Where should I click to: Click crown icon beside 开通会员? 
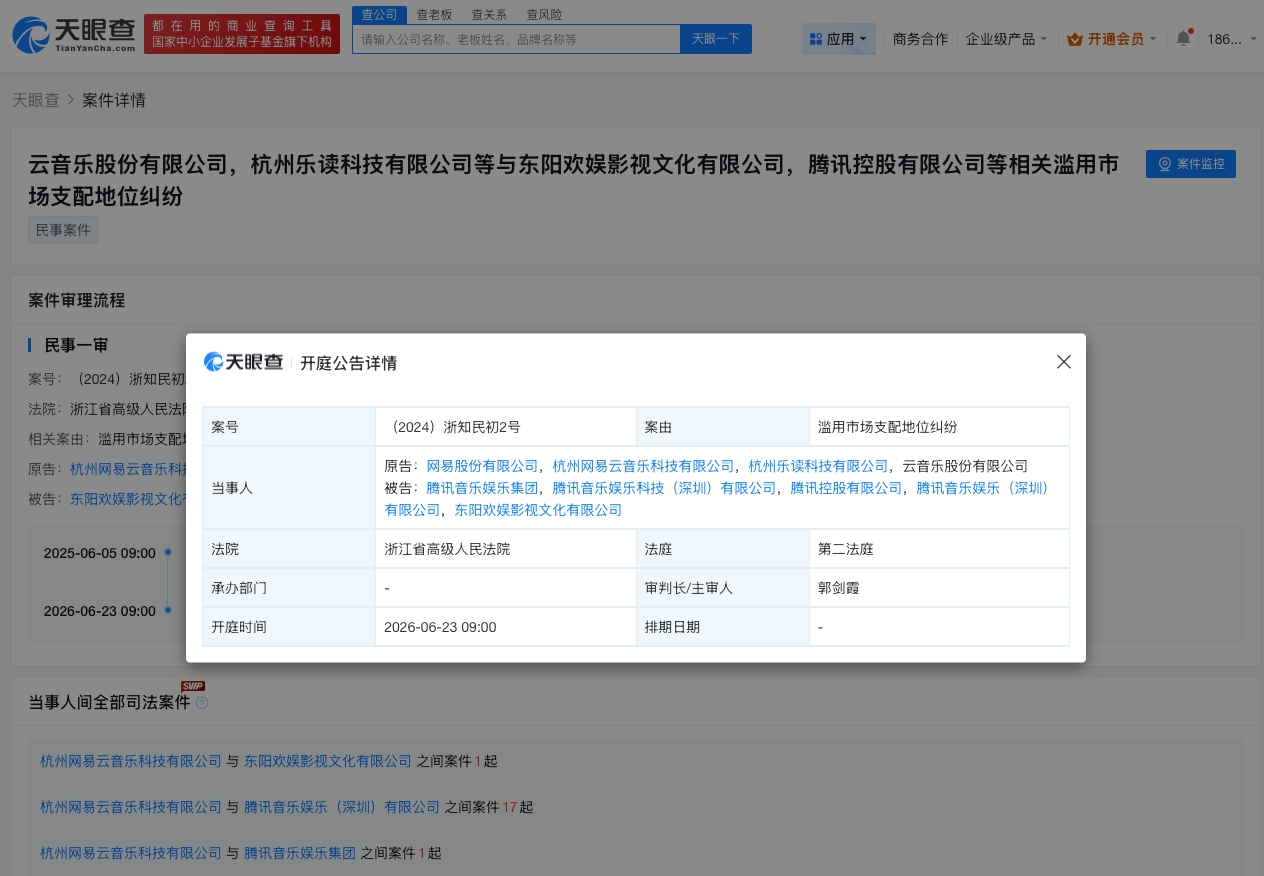pos(1075,39)
